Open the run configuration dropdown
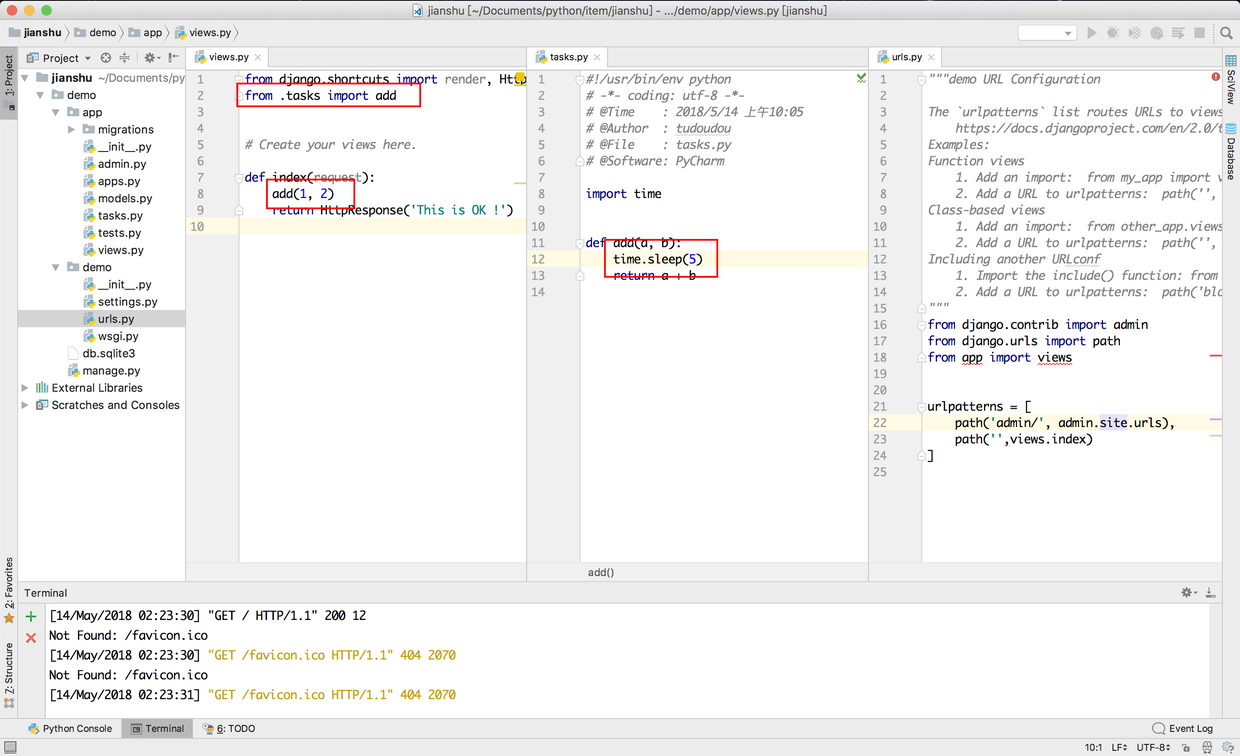This screenshot has height=756, width=1240. click(1047, 33)
